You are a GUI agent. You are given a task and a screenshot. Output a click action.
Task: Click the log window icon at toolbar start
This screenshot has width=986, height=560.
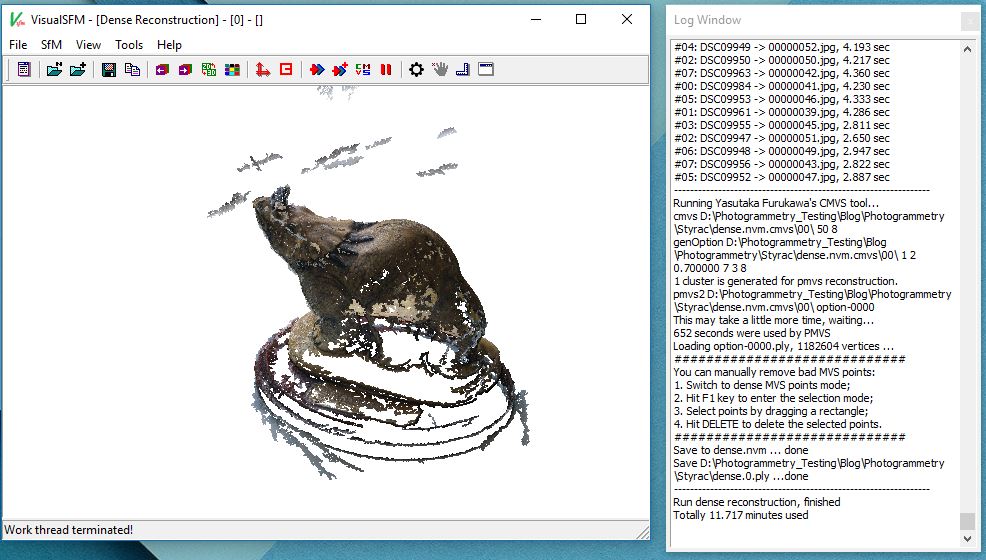pyautogui.click(x=24, y=70)
